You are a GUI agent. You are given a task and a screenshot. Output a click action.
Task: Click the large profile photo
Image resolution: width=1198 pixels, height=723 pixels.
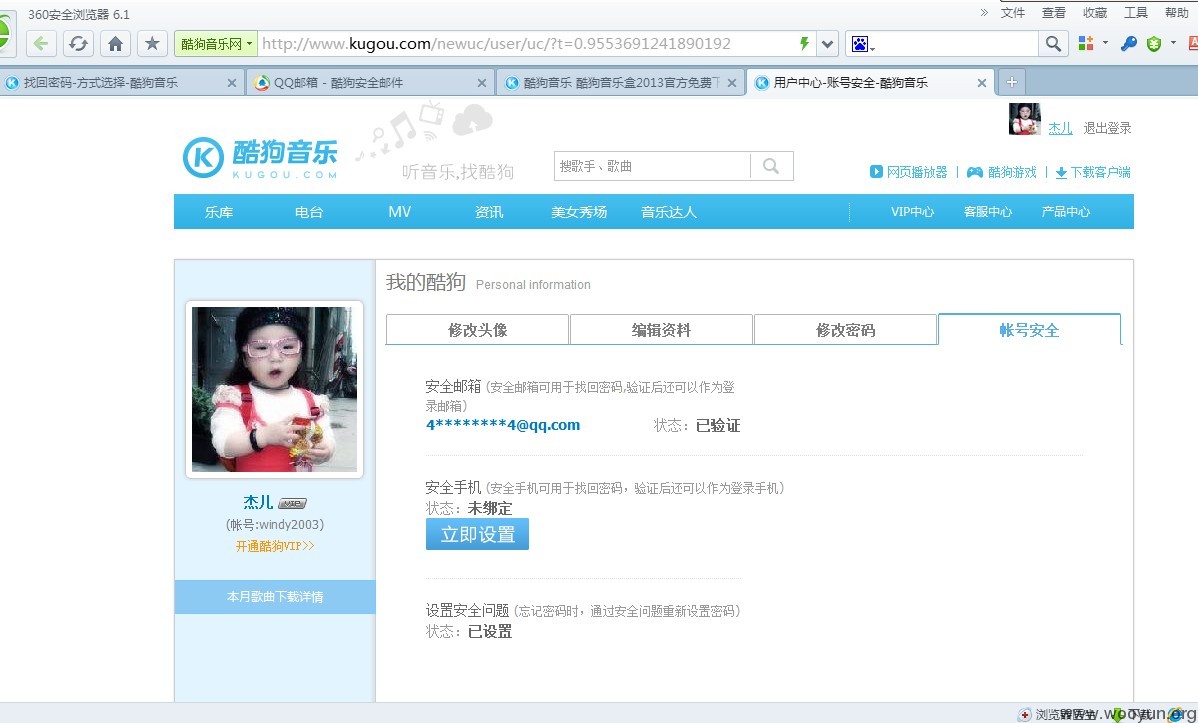[x=274, y=389]
